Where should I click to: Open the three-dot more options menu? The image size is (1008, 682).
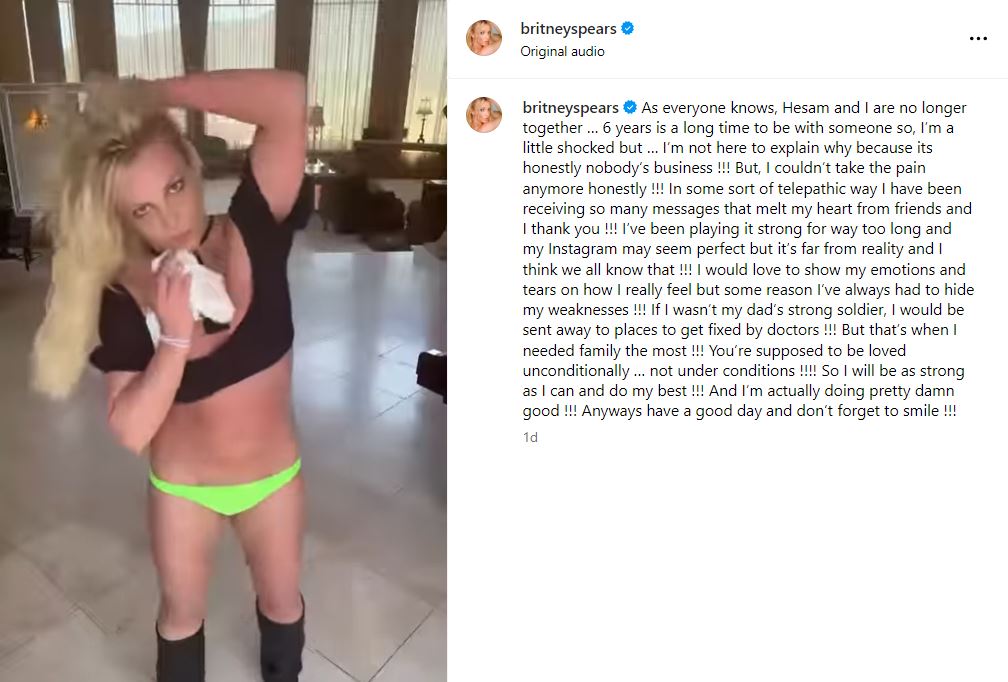978,39
